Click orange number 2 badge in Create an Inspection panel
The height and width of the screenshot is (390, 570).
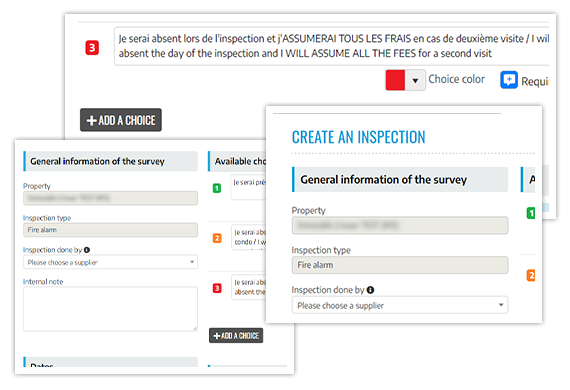531,275
